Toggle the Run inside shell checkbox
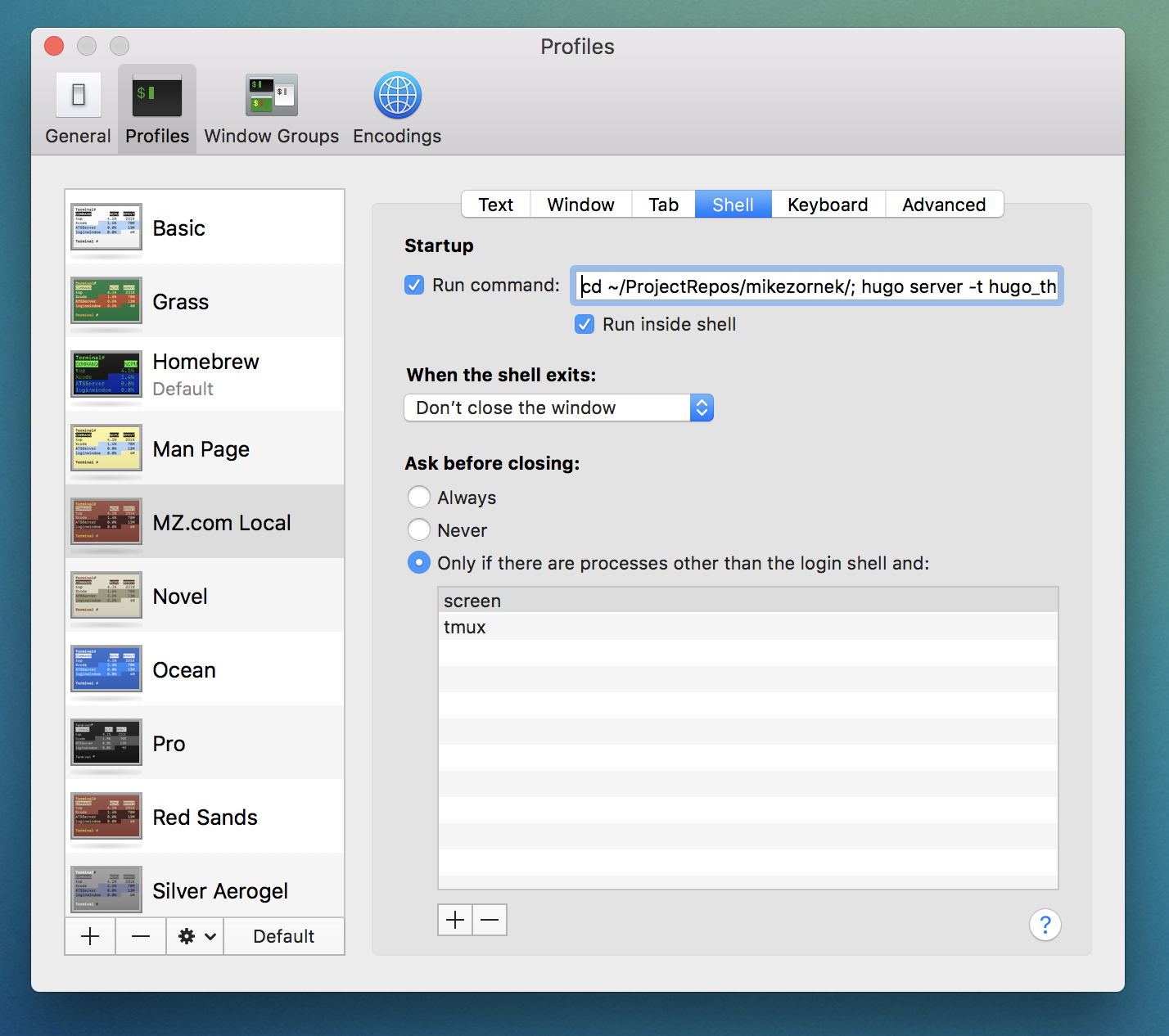This screenshot has height=1036, width=1169. coord(584,324)
